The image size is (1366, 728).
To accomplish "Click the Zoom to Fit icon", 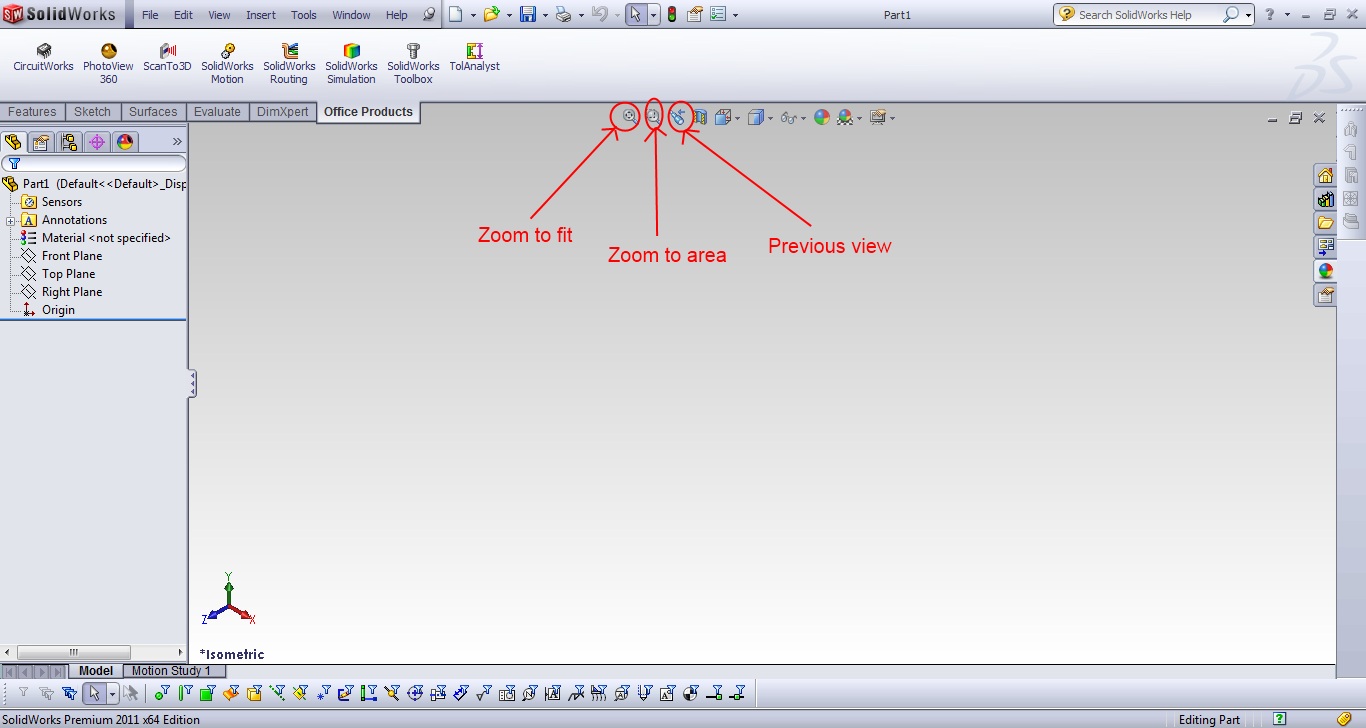I will click(630, 117).
